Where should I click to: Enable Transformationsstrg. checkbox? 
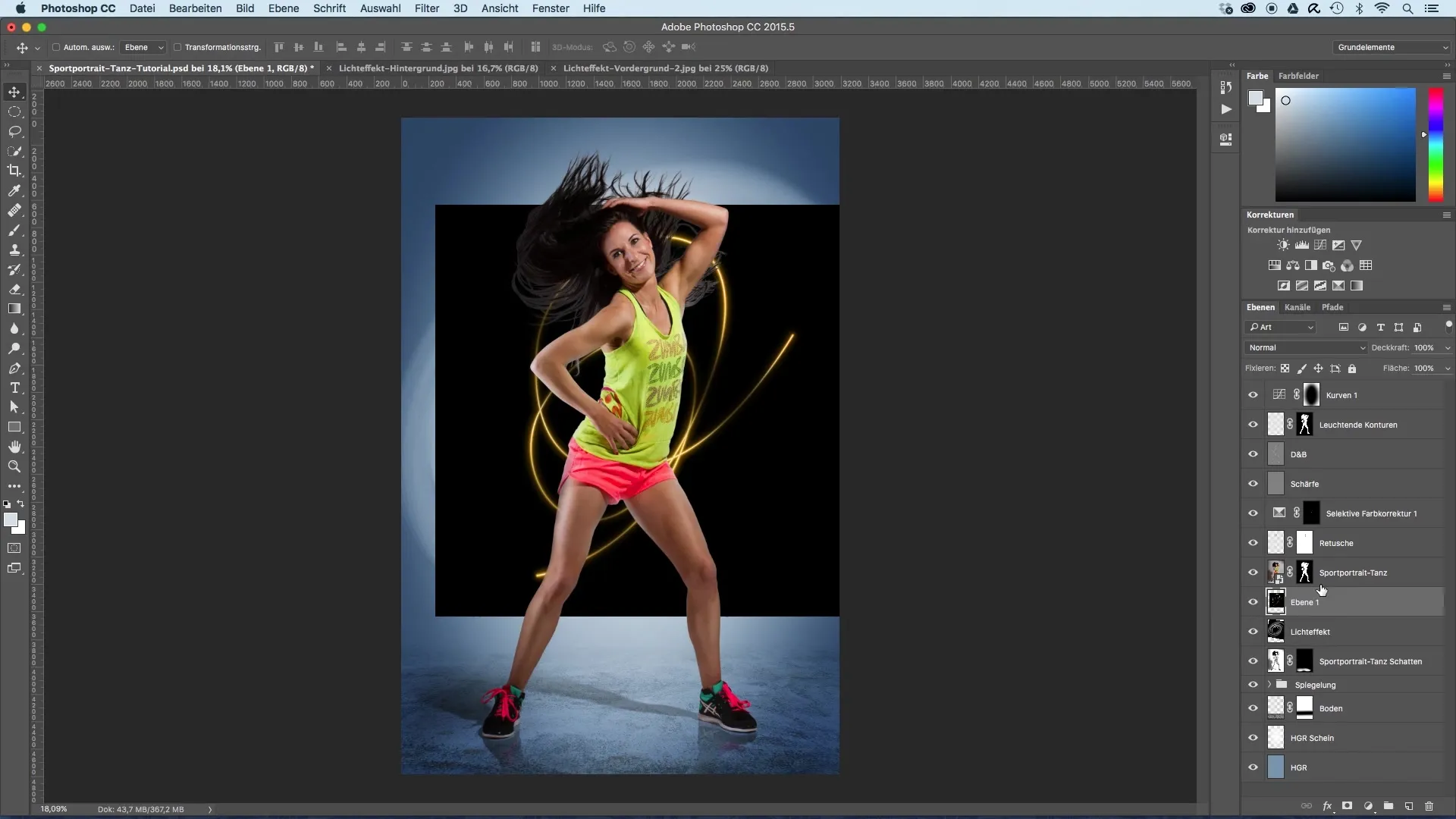(177, 47)
